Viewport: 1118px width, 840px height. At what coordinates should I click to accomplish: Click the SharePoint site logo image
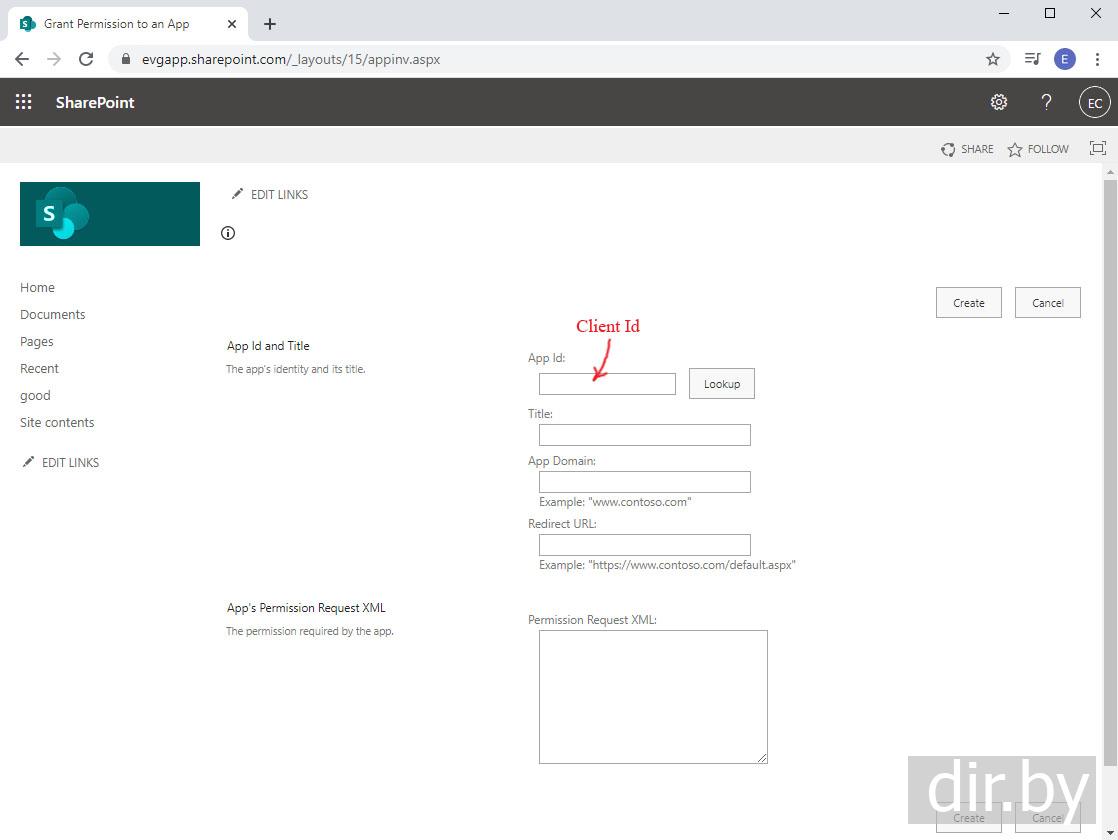[110, 214]
